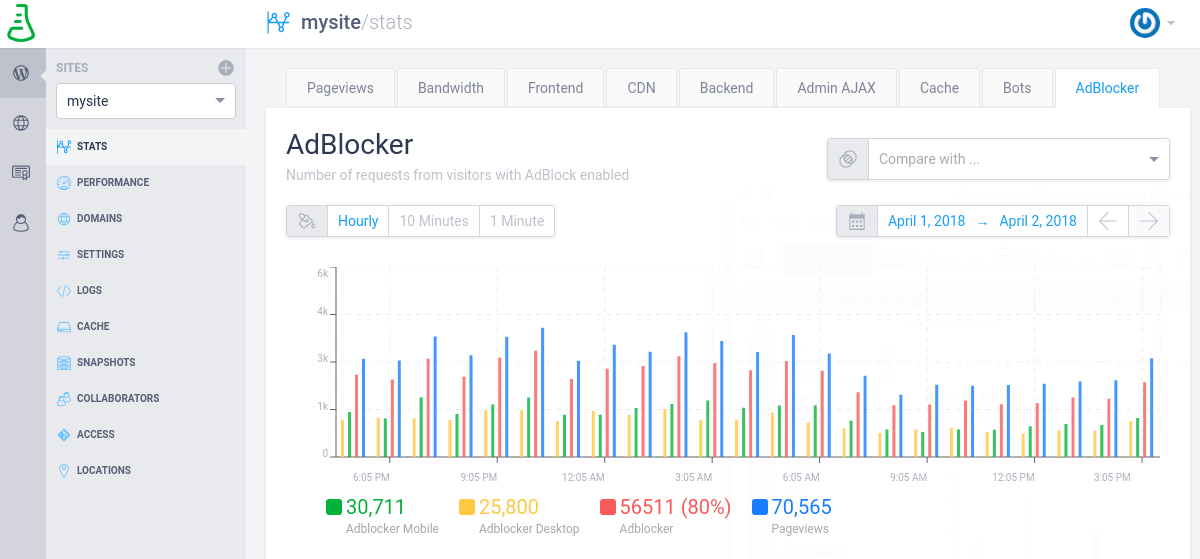Open the user profile icon in left rail

pos(21,223)
